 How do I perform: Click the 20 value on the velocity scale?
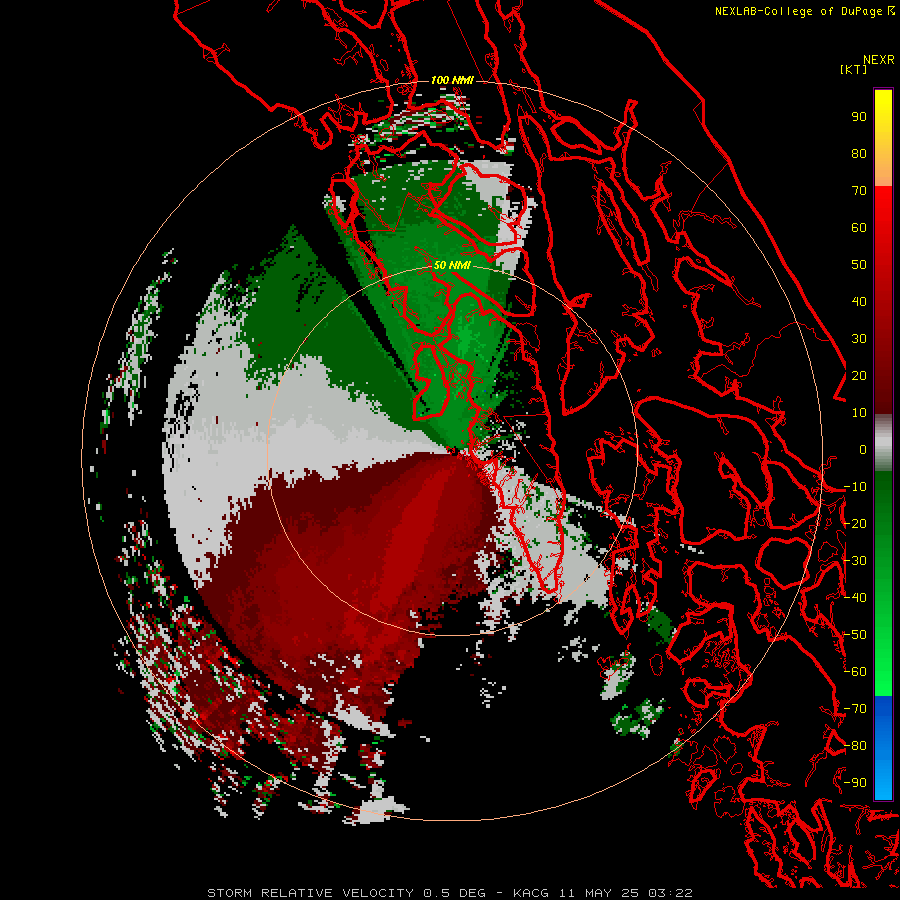pos(859,376)
